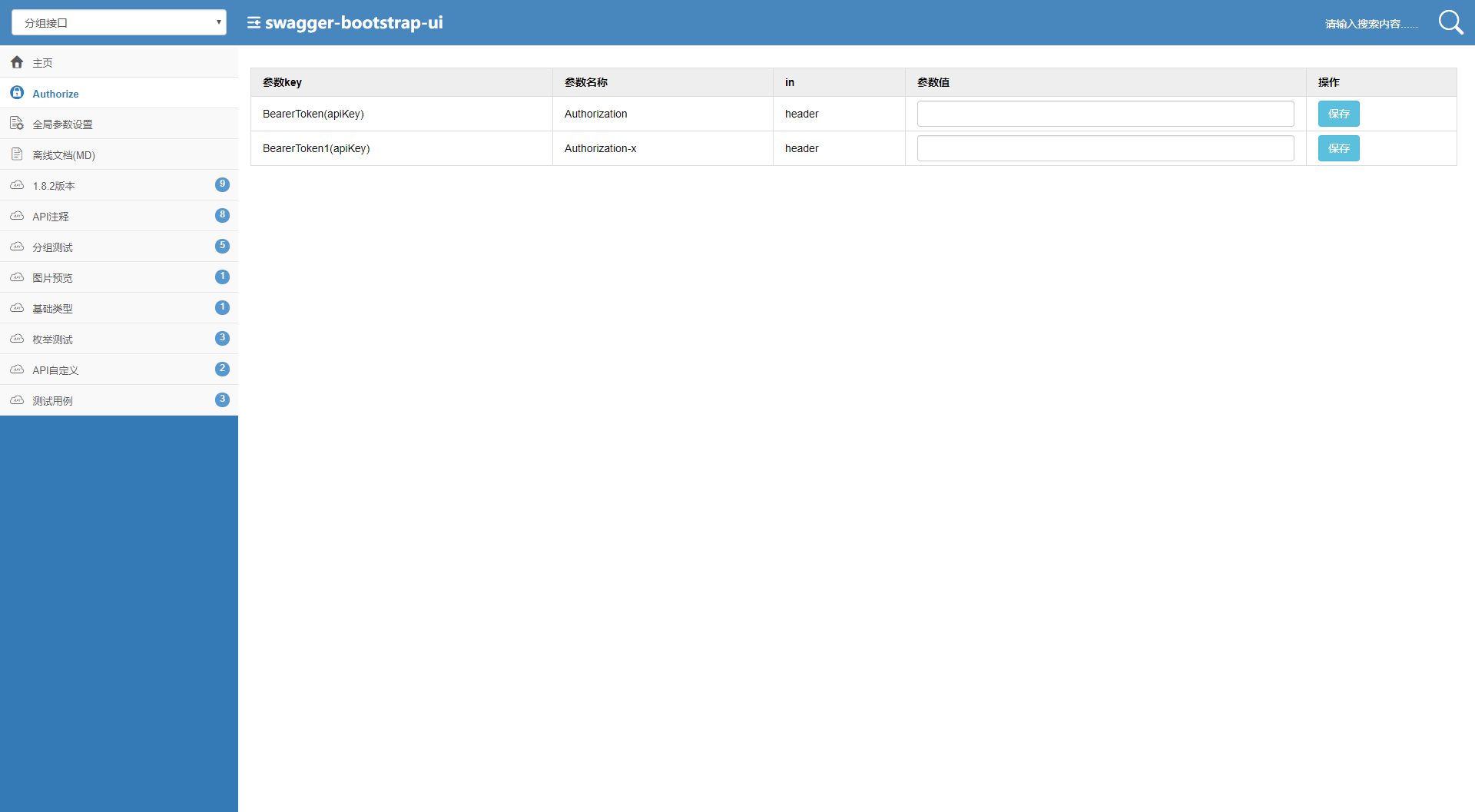Click the Authorization name cell
Image resolution: width=1475 pixels, height=812 pixels.
click(x=663, y=114)
